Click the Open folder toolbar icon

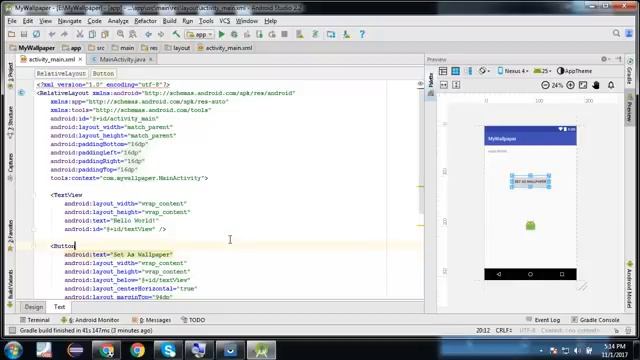coord(11,34)
